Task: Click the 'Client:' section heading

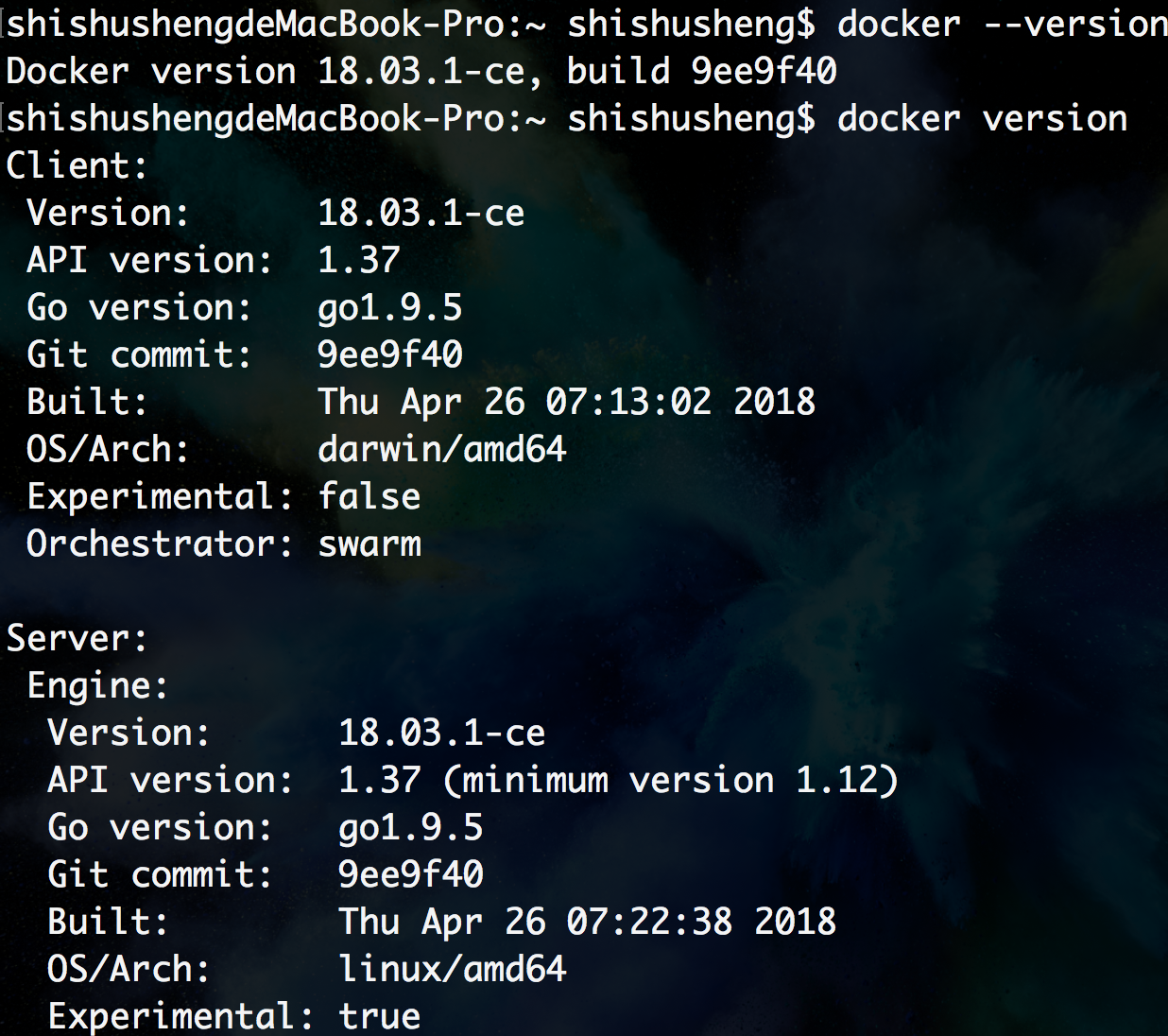Action: (77, 165)
